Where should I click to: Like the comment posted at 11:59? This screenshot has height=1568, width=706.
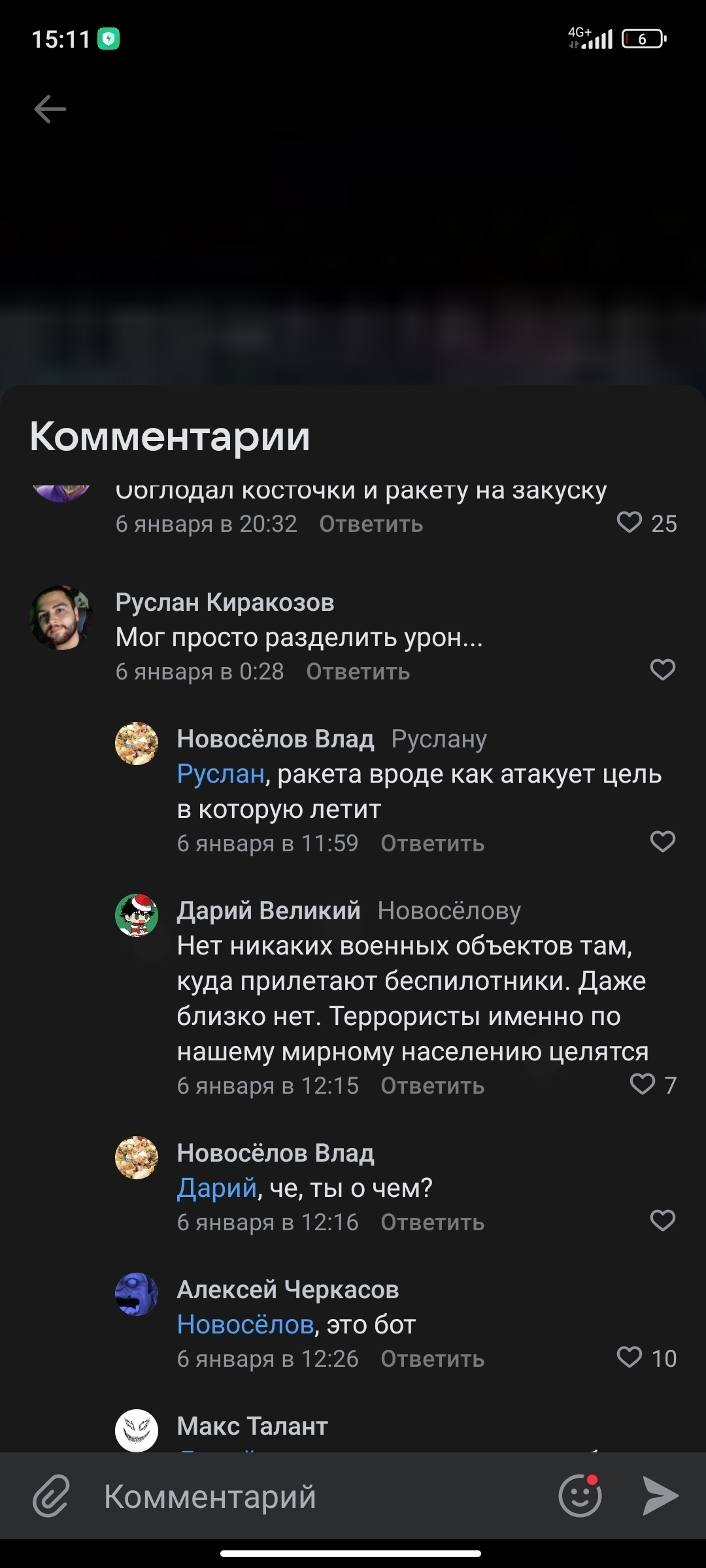point(662,841)
